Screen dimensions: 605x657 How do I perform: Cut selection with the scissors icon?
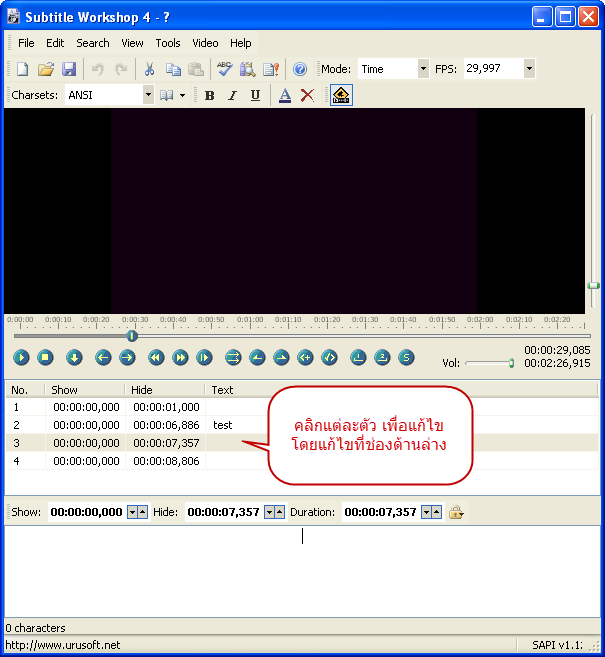[150, 69]
